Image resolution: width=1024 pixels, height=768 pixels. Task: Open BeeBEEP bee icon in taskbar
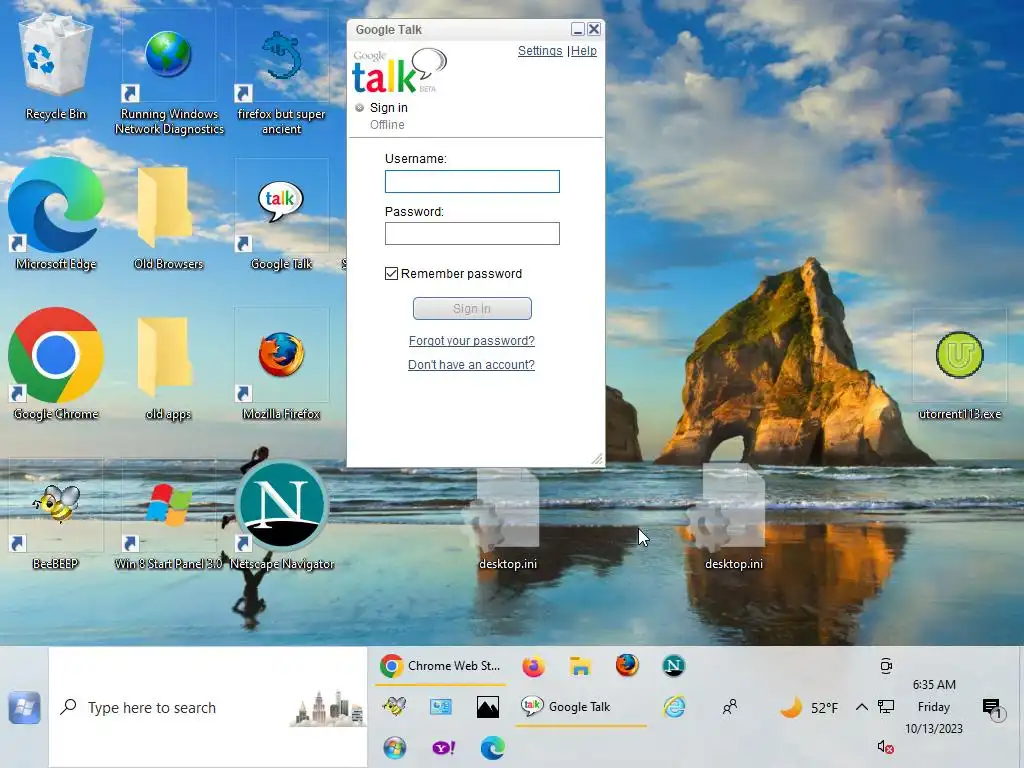[394, 707]
